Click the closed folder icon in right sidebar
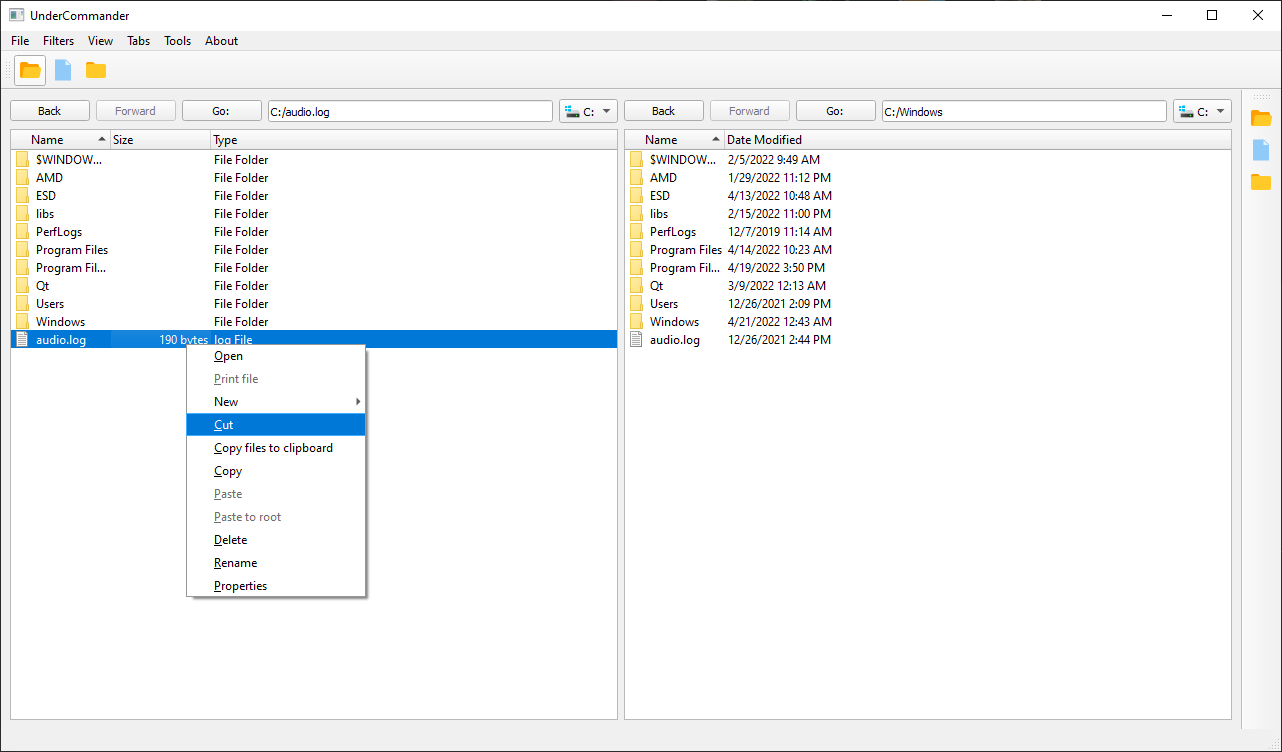 (1261, 182)
